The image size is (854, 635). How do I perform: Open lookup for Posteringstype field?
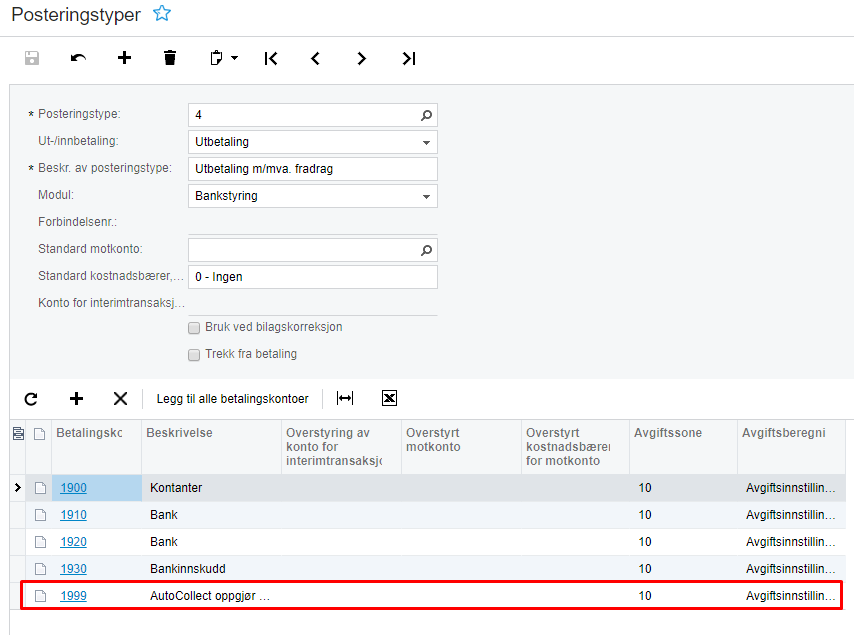click(426, 115)
